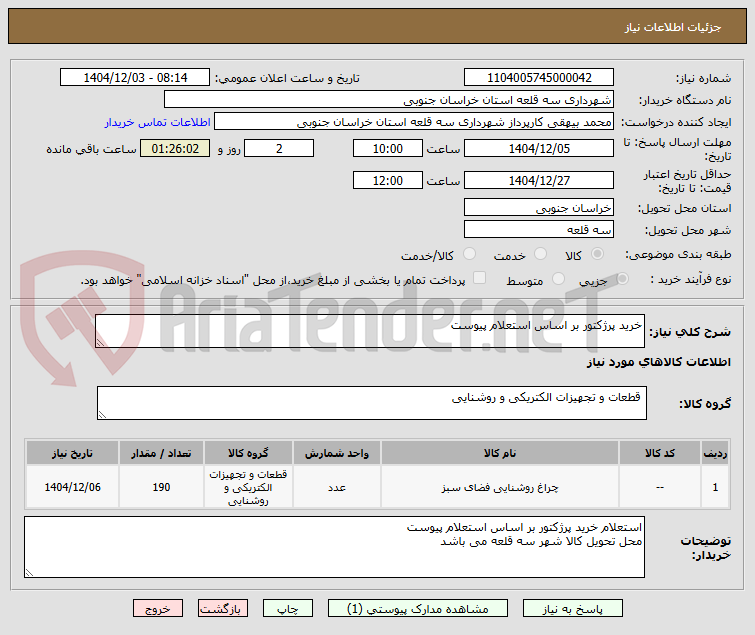This screenshot has height=635, width=755.
Task: Click the جزئیات اطلاعات نیاز header title
Action: pyautogui.click(x=673, y=27)
